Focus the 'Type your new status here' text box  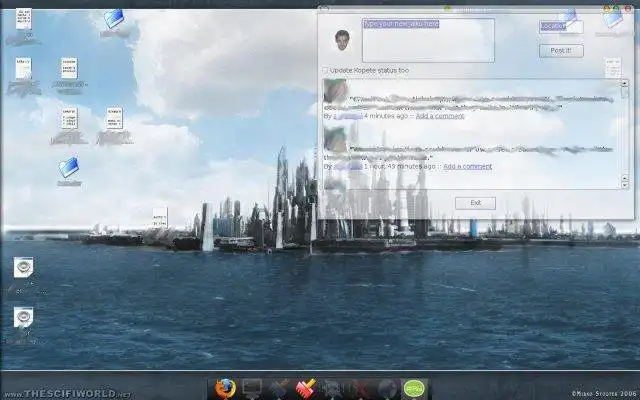click(x=428, y=40)
